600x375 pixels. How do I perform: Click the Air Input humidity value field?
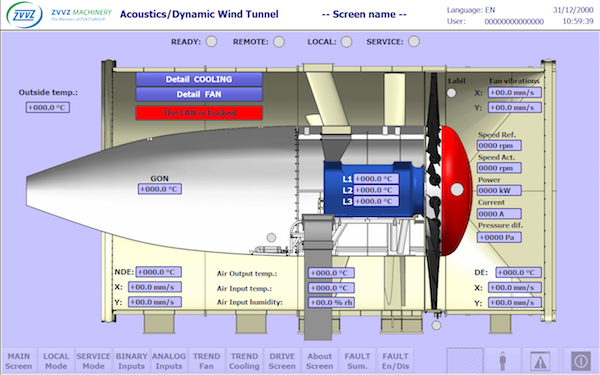point(331,302)
